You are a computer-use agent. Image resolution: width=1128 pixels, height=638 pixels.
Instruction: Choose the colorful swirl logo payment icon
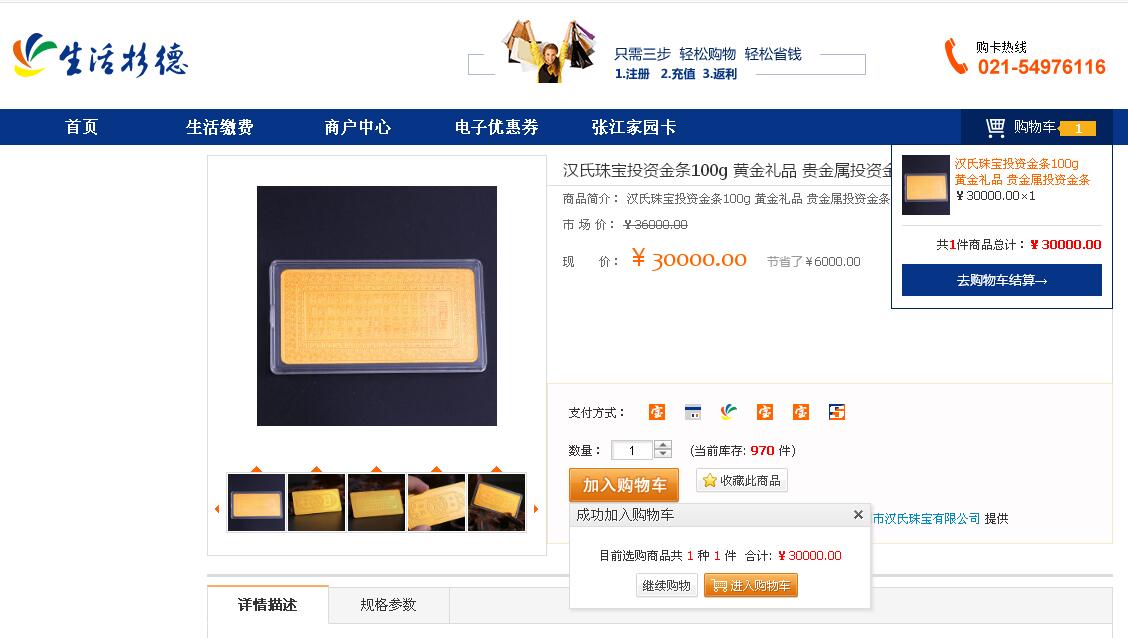pyautogui.click(x=729, y=412)
